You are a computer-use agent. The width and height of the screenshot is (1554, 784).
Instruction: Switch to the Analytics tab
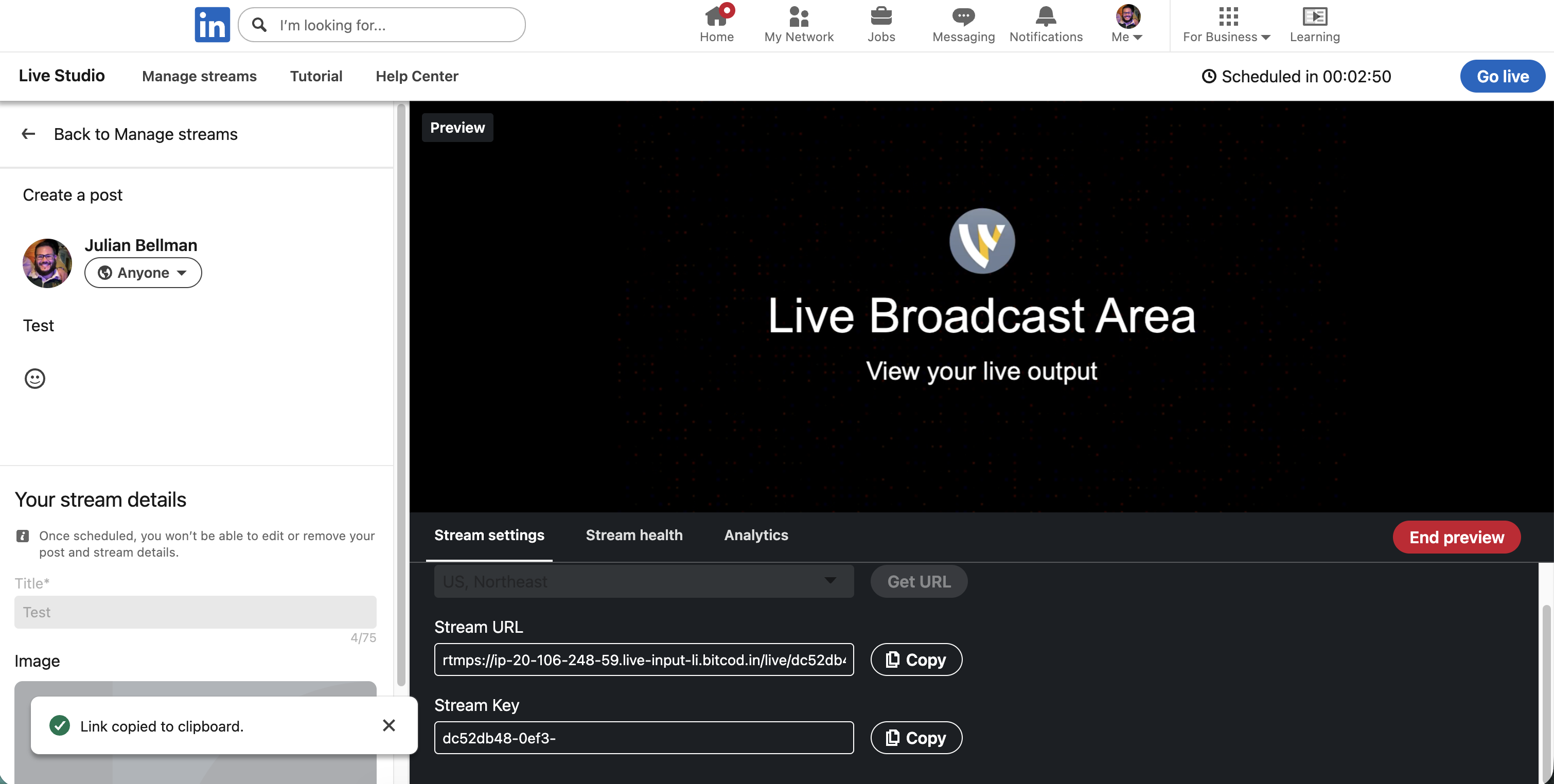point(756,536)
